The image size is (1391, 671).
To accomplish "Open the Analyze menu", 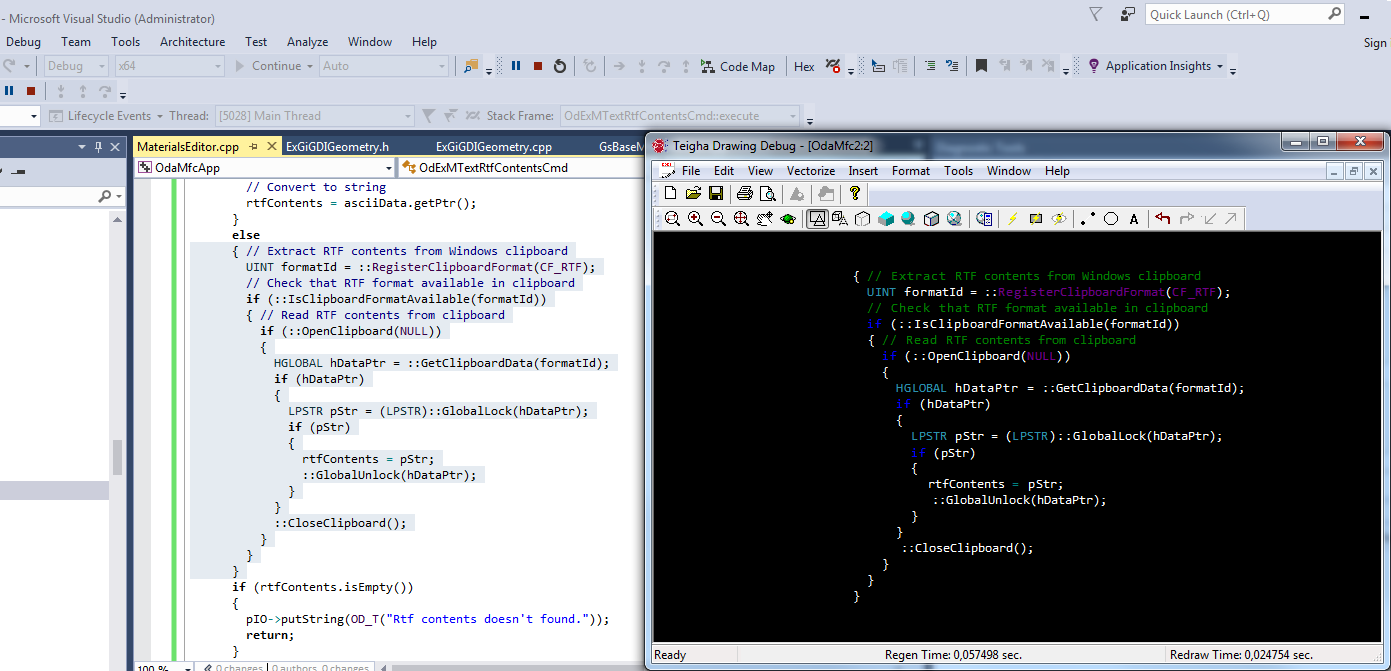I will point(308,42).
